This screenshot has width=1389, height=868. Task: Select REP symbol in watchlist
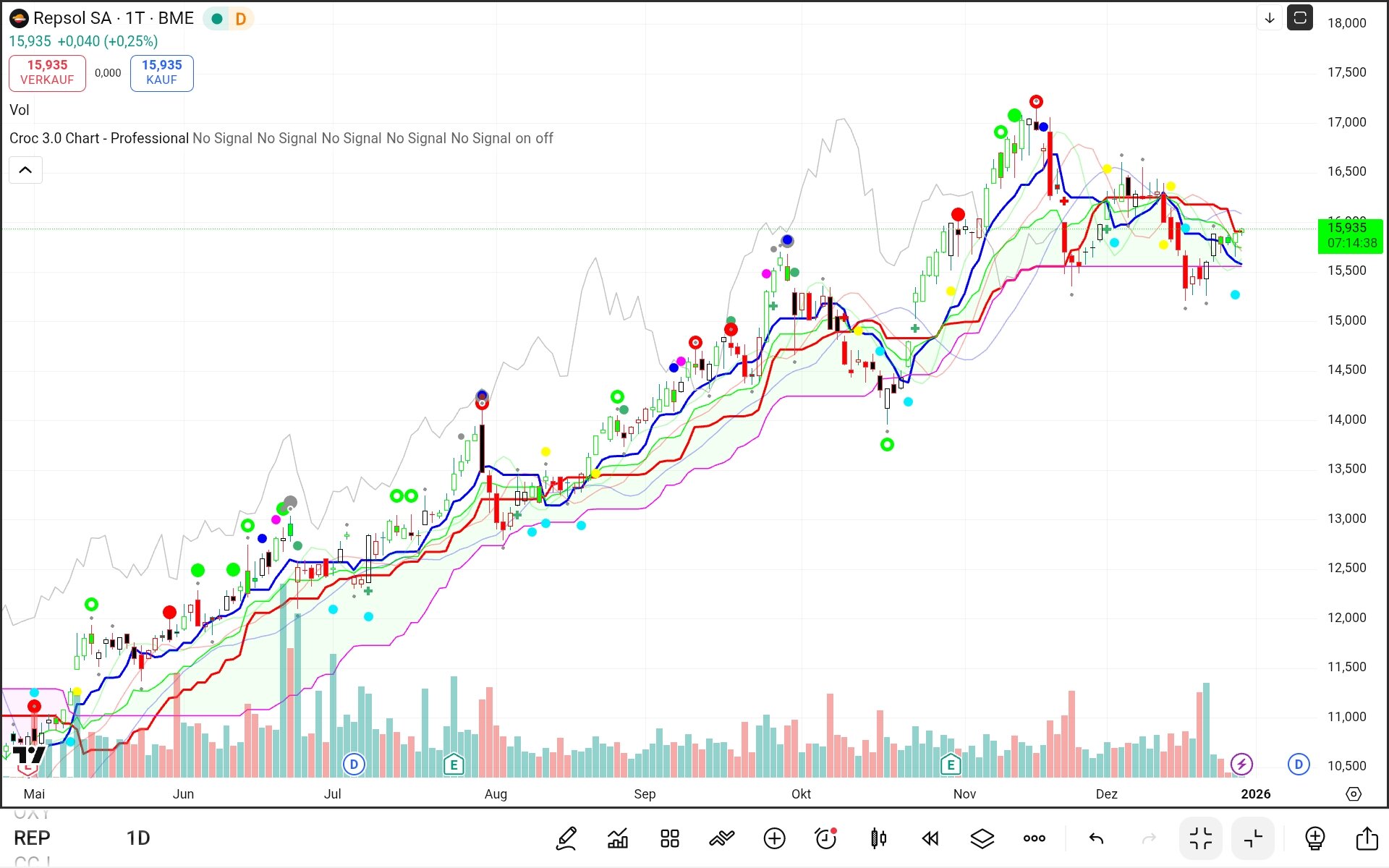(32, 838)
